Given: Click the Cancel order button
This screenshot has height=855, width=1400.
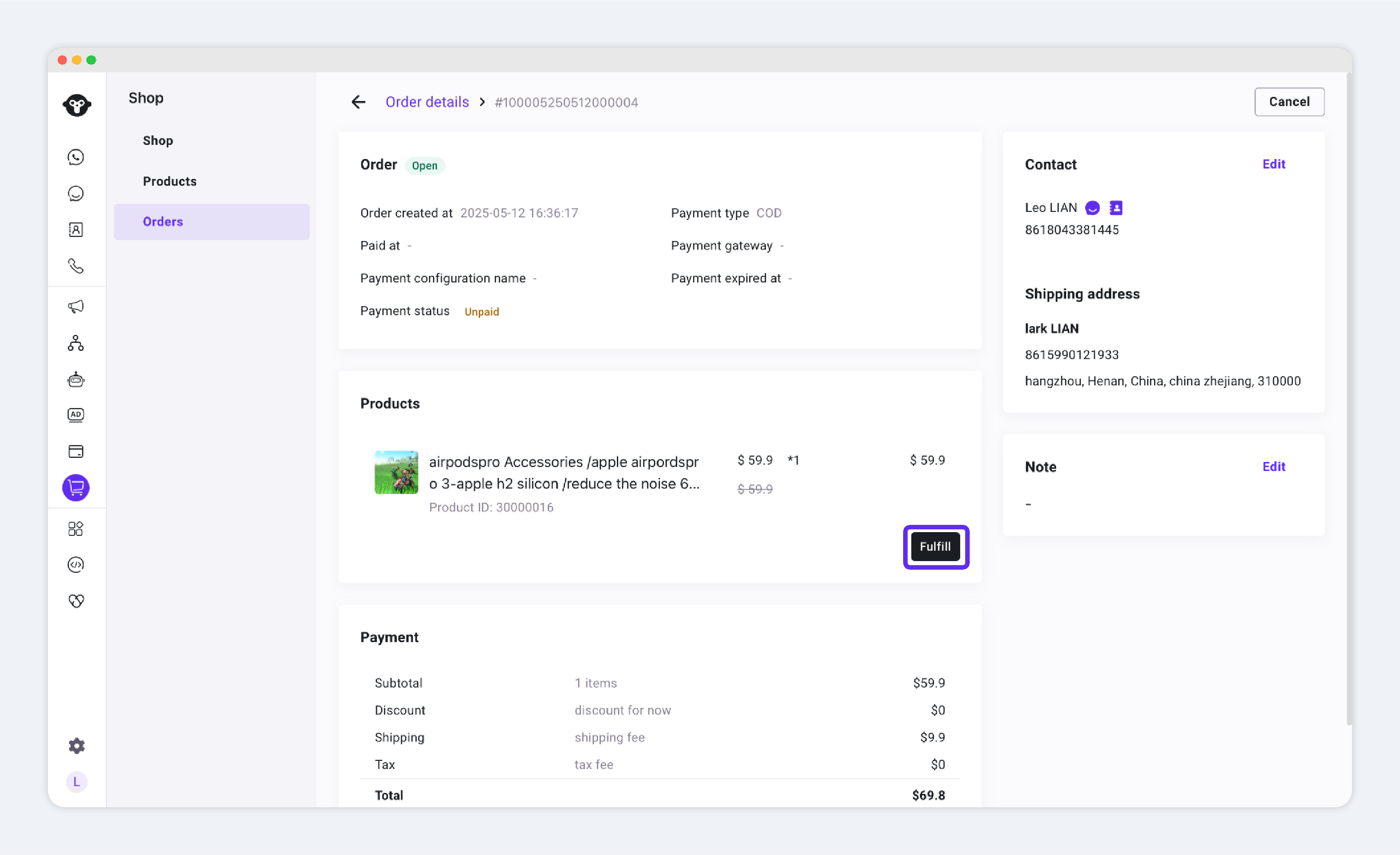Looking at the screenshot, I should (1289, 102).
